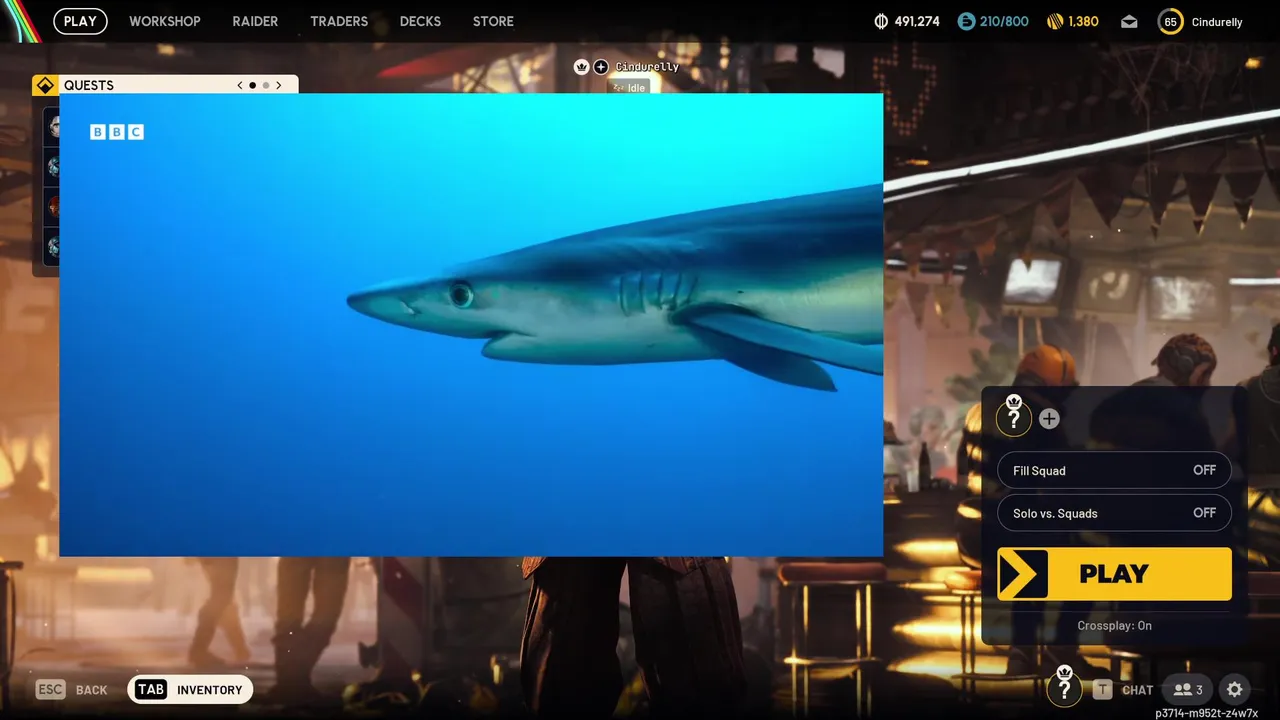Open the STORE tab
Image resolution: width=1280 pixels, height=720 pixels.
click(x=493, y=21)
